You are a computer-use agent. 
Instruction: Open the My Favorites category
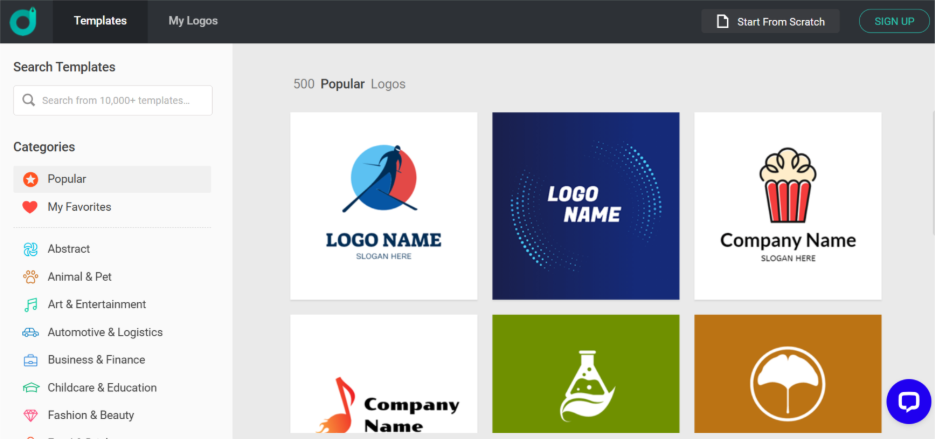click(112, 207)
